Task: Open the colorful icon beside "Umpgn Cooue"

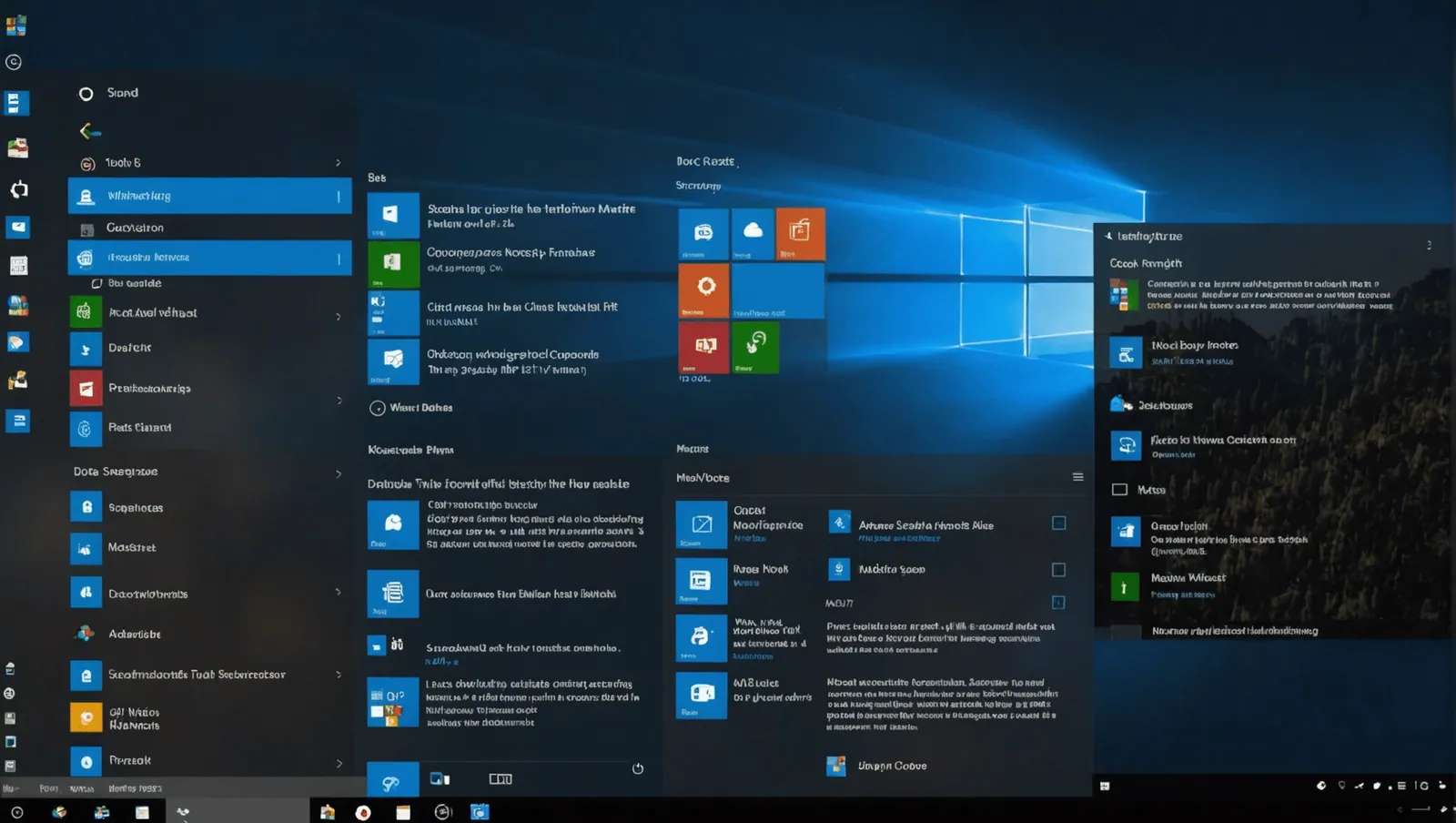Action: [835, 767]
